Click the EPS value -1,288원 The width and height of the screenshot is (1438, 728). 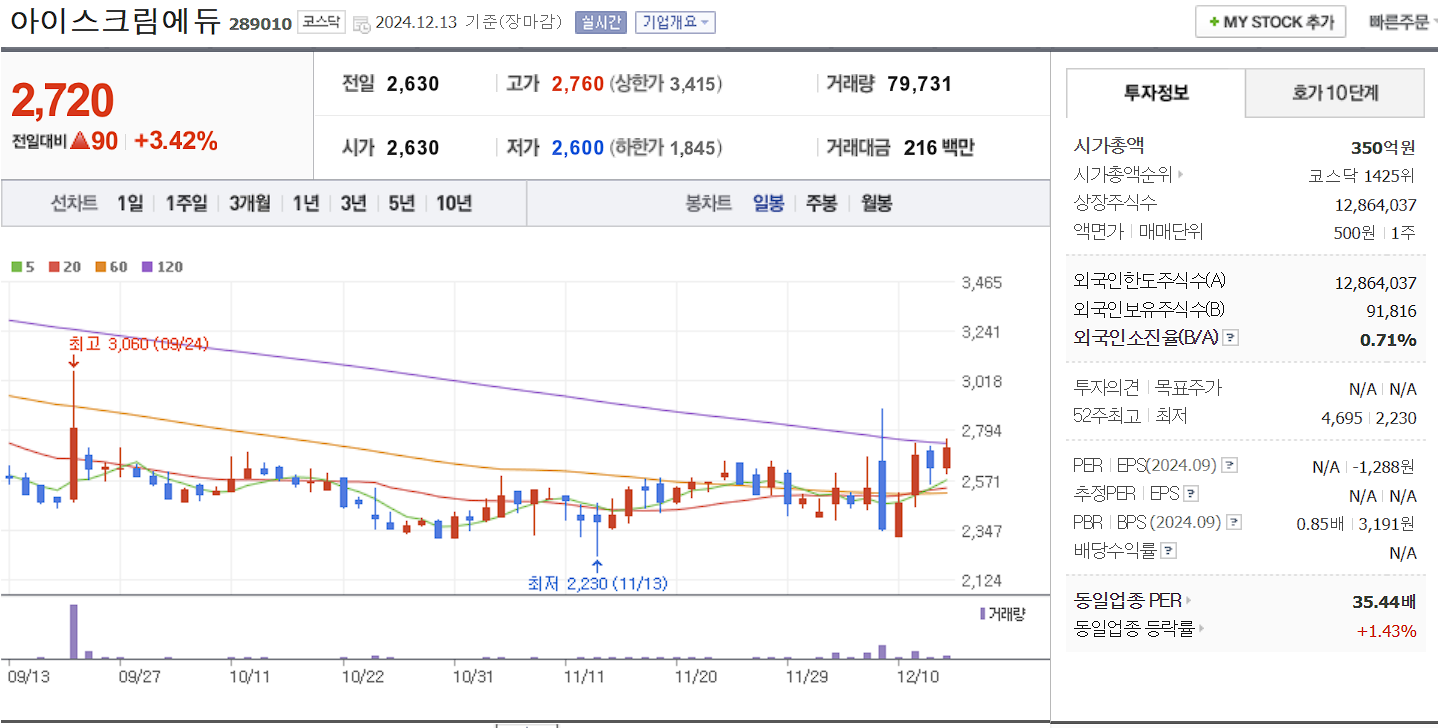(1383, 467)
